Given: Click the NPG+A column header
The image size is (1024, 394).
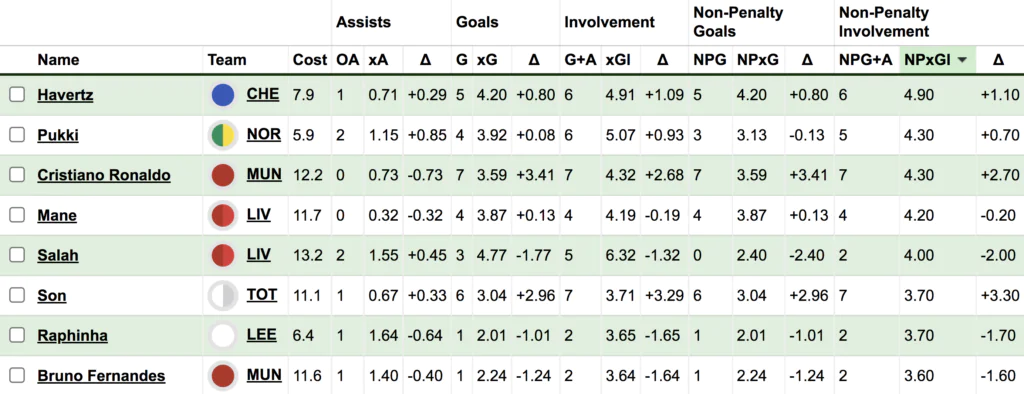Looking at the screenshot, I should [865, 60].
